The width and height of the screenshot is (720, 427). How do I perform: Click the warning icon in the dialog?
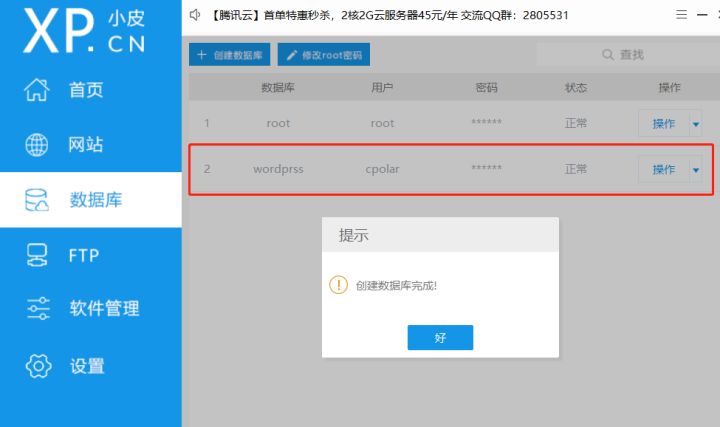(x=338, y=285)
